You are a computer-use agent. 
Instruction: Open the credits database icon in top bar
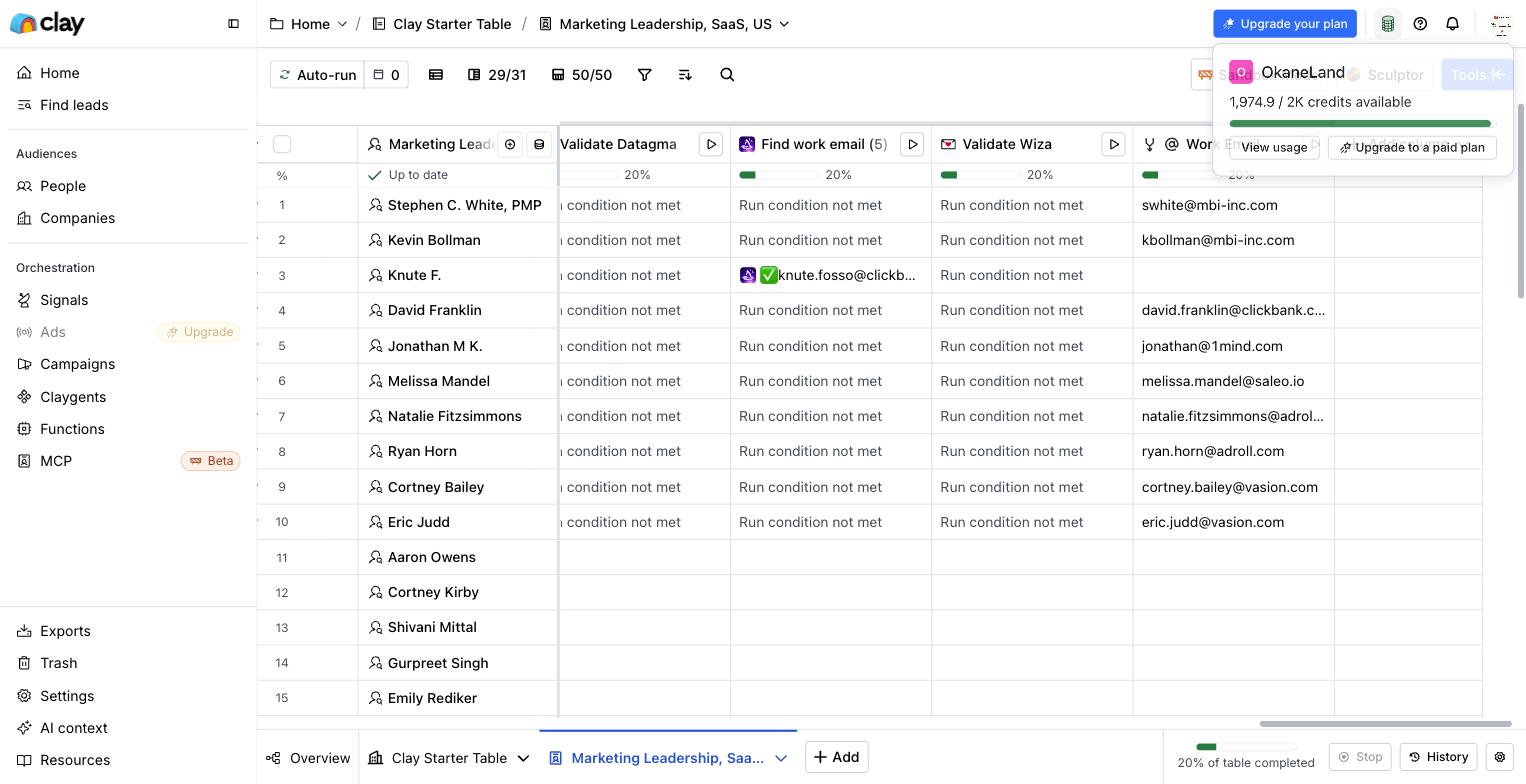(1388, 24)
